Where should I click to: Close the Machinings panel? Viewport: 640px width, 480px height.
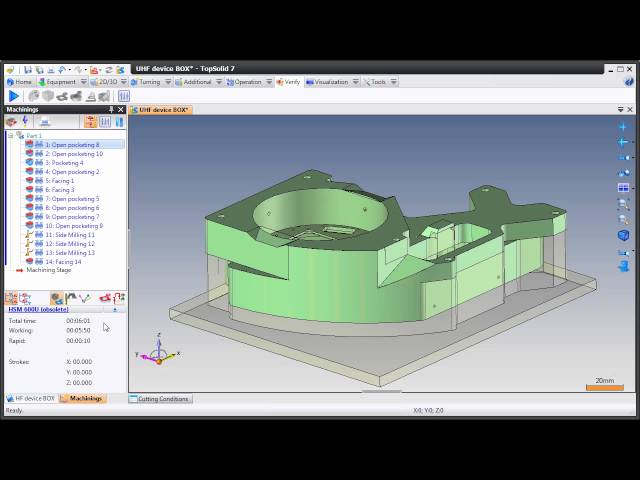[121, 109]
